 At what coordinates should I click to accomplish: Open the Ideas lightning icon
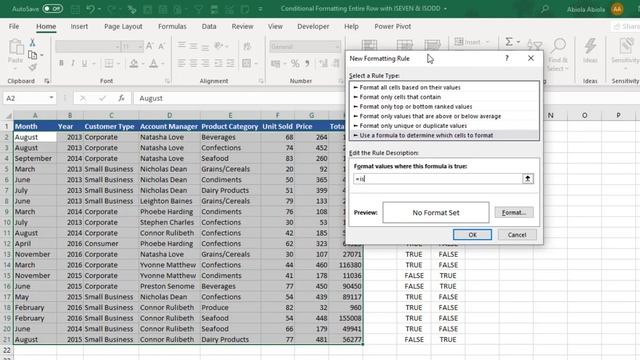[590, 46]
